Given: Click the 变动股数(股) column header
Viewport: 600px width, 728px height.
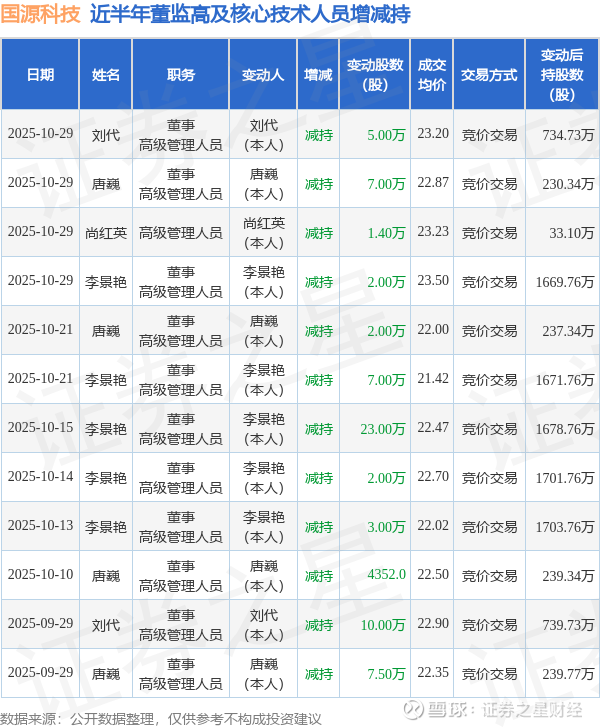Looking at the screenshot, I should point(375,75).
